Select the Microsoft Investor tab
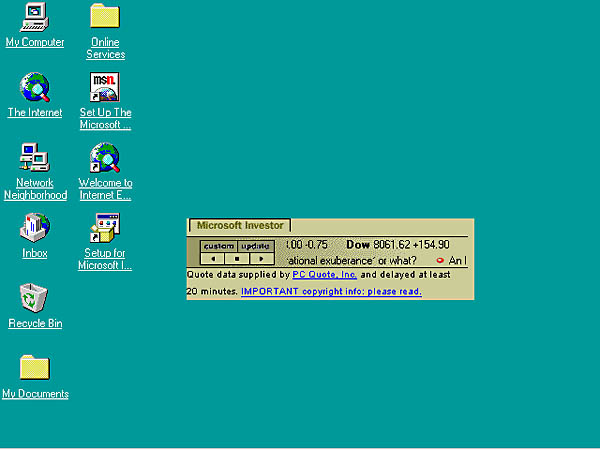 point(239,226)
